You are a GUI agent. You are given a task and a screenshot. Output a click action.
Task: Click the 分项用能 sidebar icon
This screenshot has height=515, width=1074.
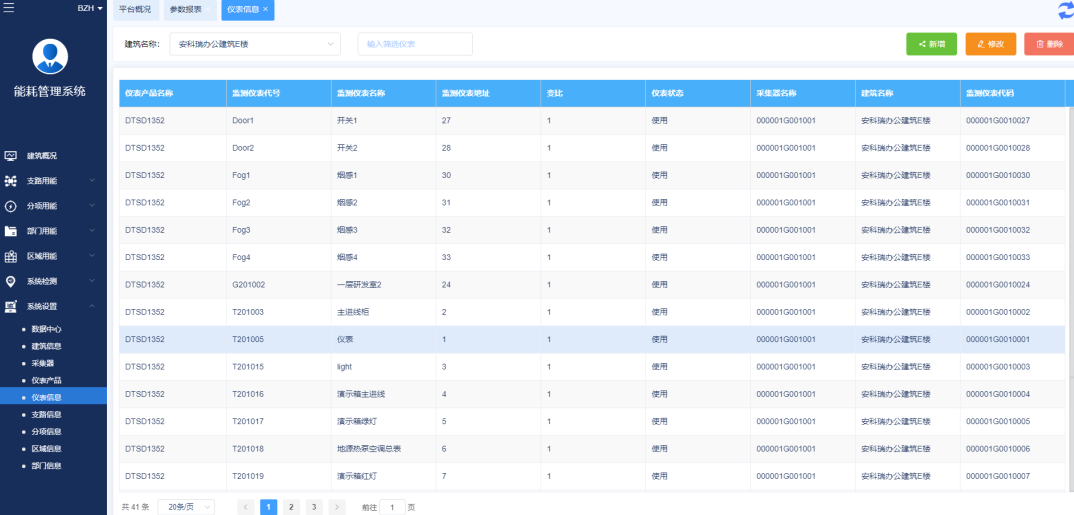[10, 206]
